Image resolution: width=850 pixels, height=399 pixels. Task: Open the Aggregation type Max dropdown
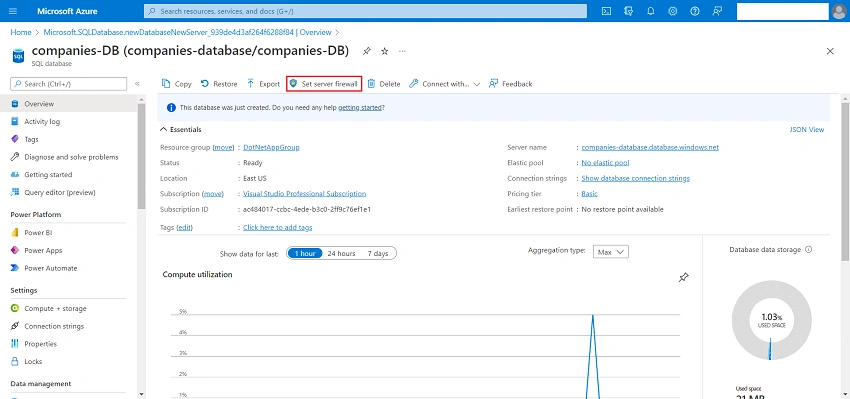coord(611,252)
